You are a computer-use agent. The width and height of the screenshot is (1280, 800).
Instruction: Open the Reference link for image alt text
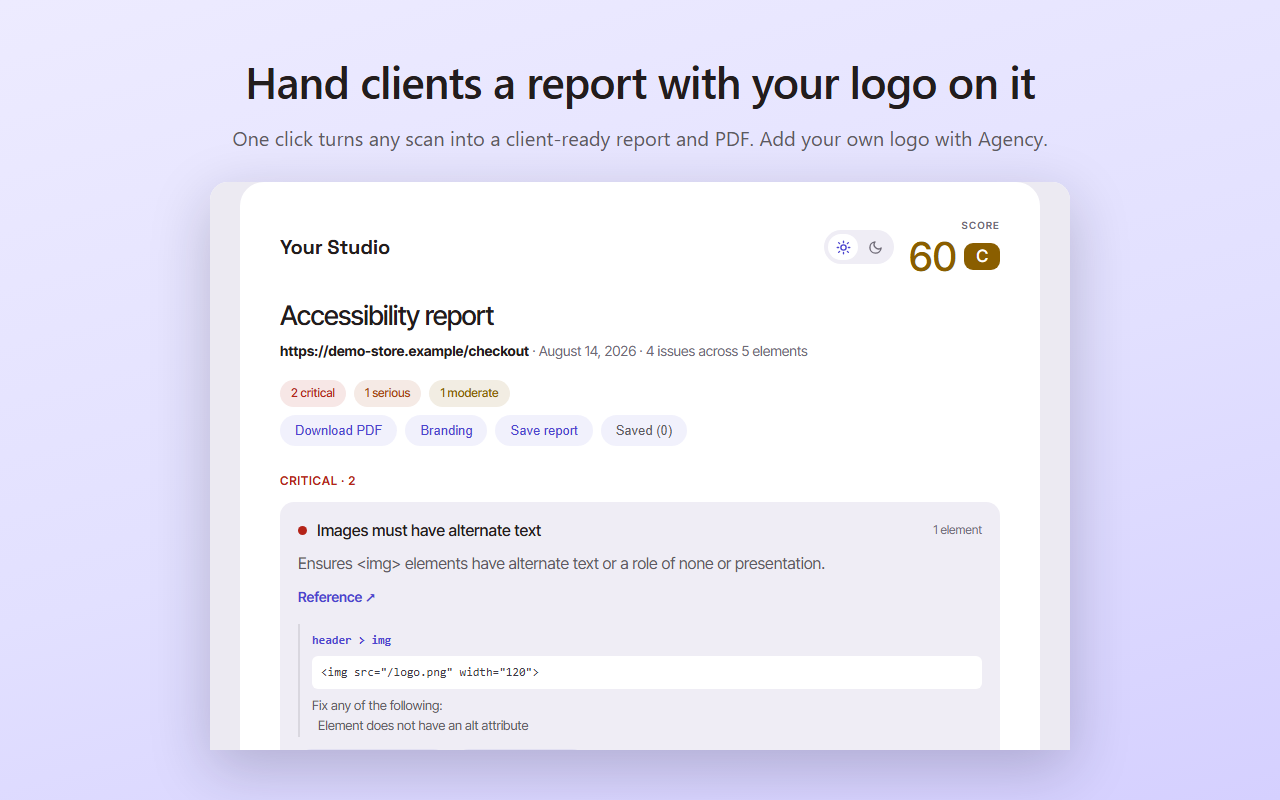point(337,597)
